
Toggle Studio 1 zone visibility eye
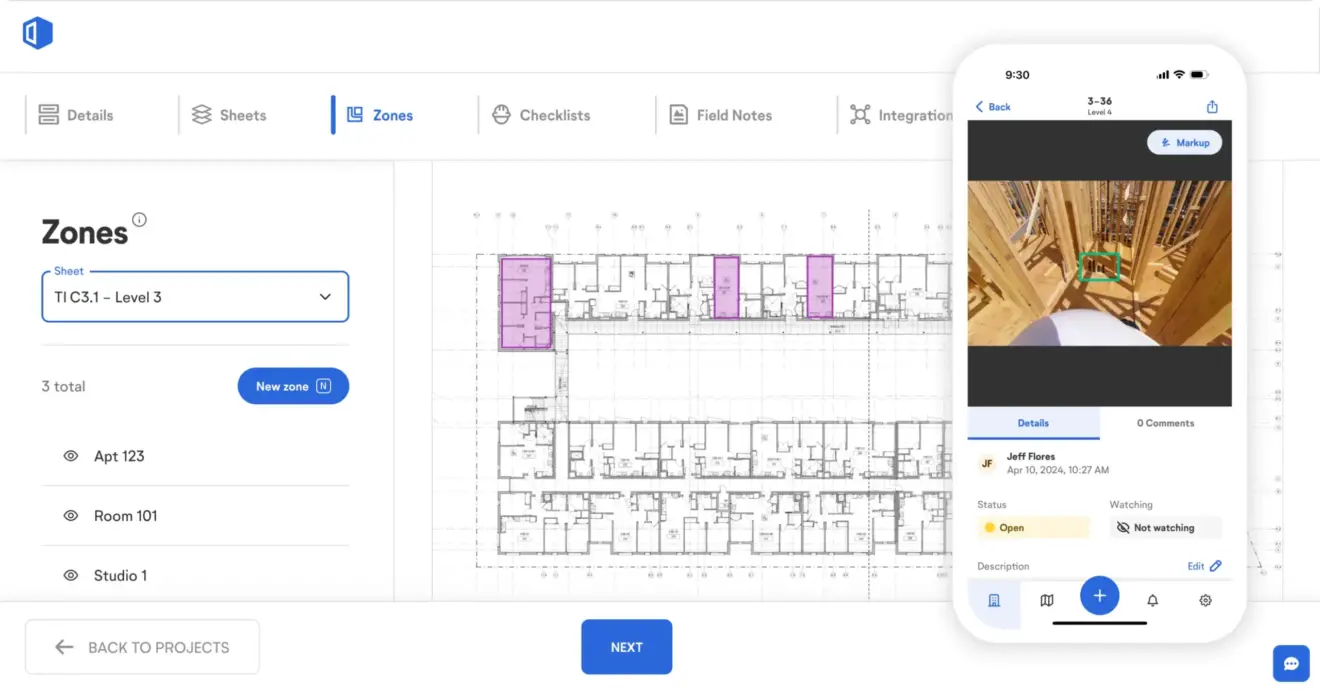click(71, 576)
